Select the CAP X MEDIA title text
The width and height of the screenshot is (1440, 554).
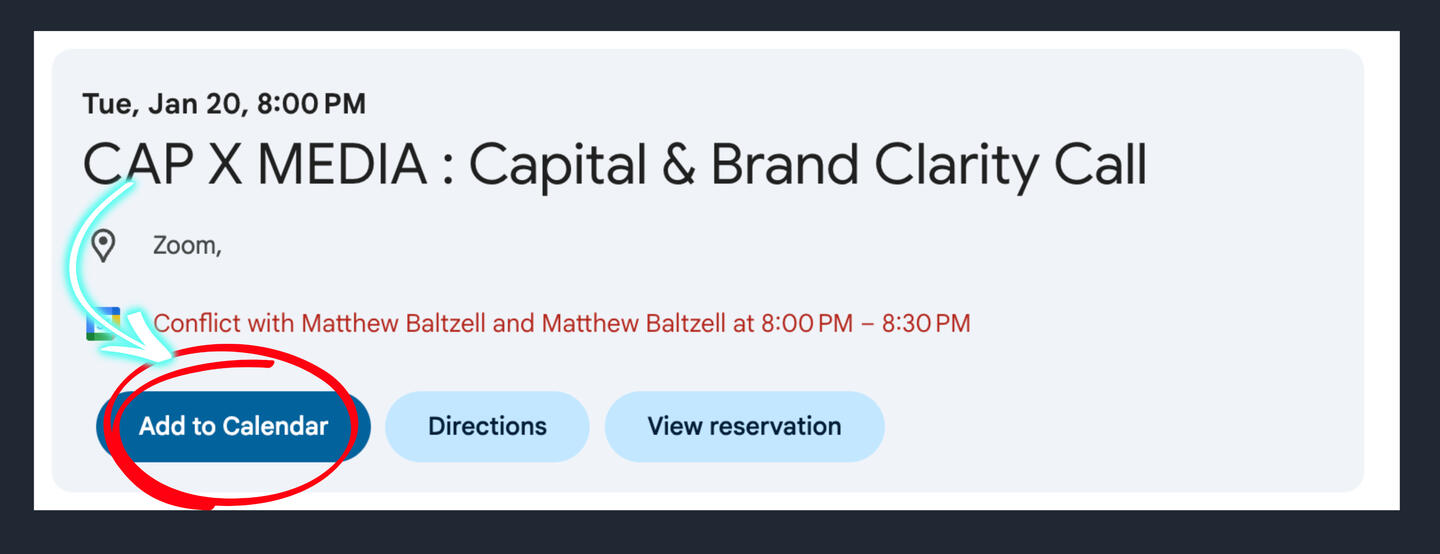254,164
